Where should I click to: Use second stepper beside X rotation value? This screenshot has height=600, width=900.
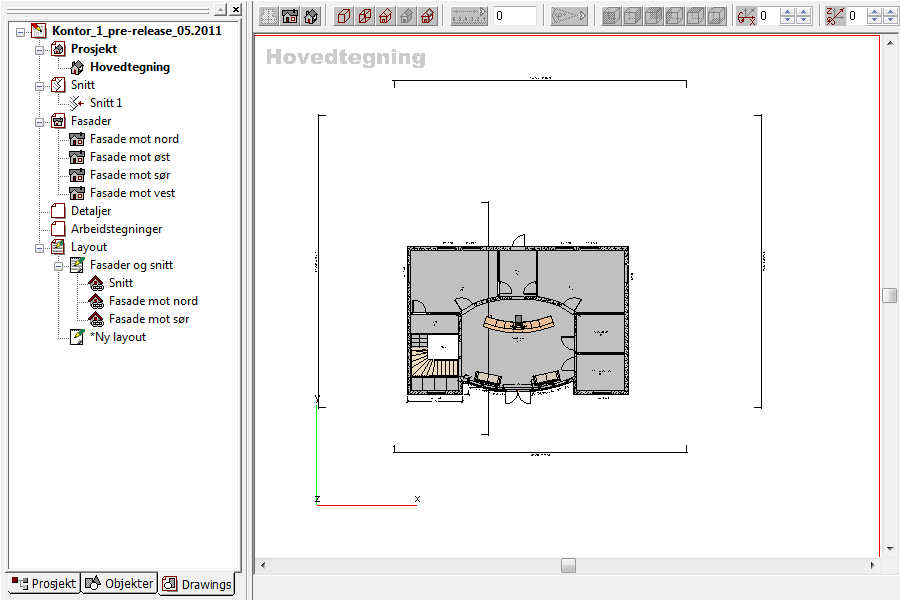click(x=804, y=16)
